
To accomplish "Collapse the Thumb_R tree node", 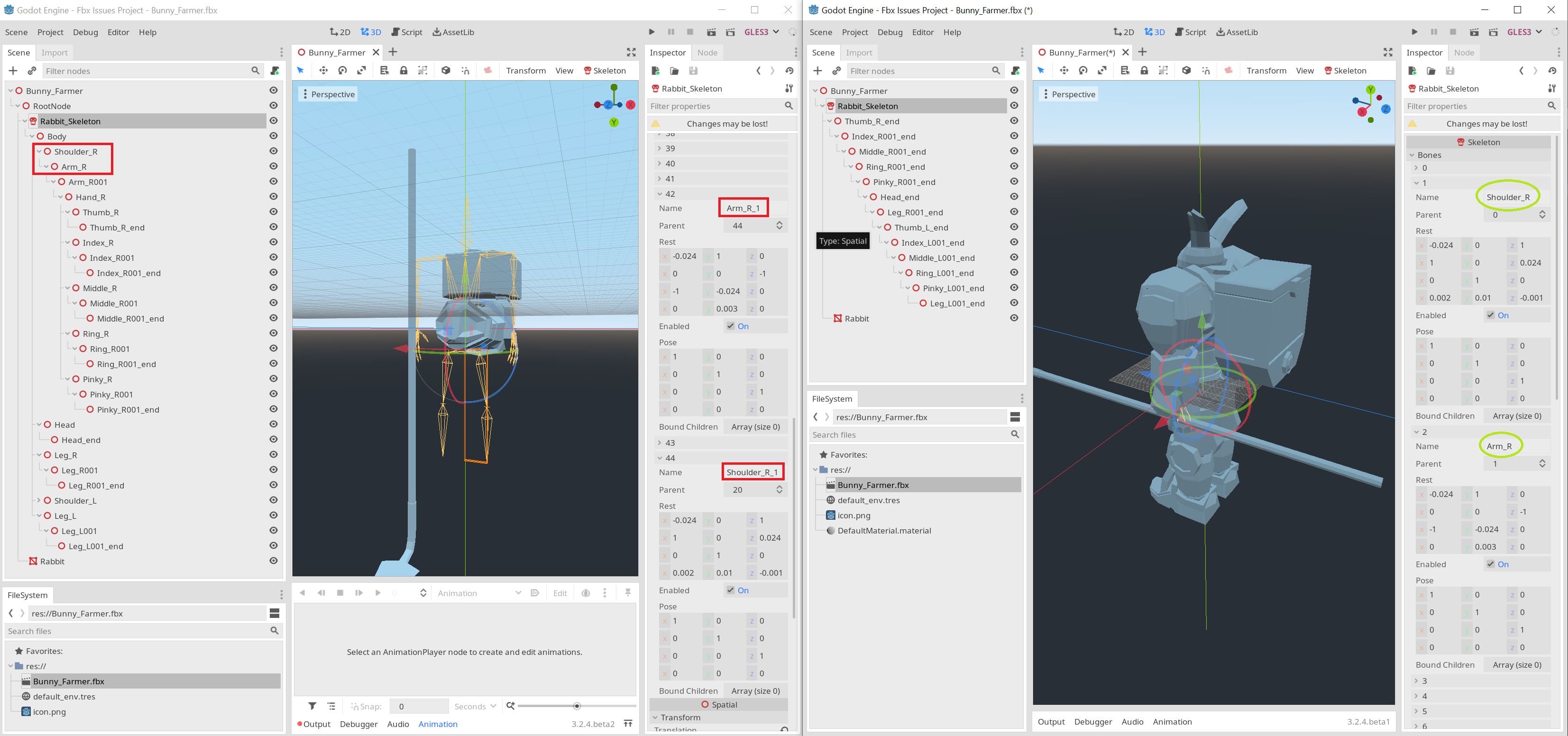I will (x=68, y=212).
